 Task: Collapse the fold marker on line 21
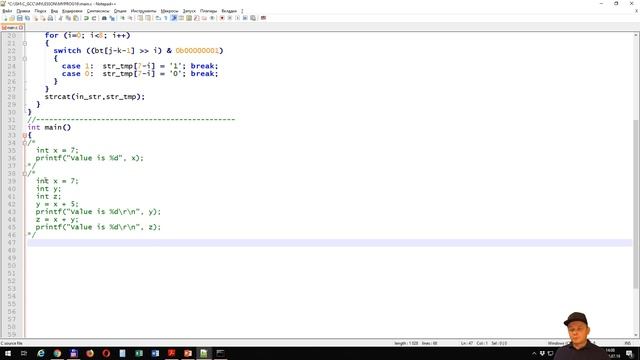[x=25, y=43]
